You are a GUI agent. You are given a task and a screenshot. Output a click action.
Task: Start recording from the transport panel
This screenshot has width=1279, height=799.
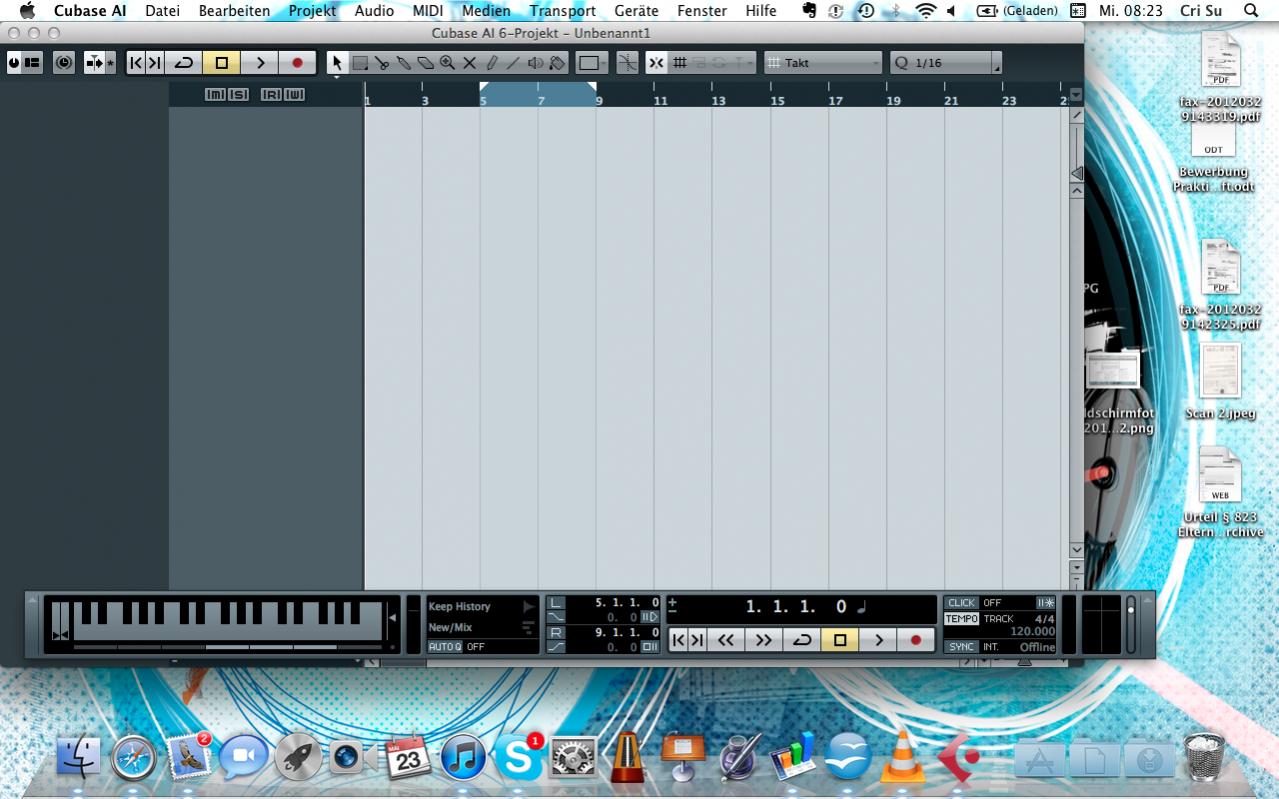915,640
